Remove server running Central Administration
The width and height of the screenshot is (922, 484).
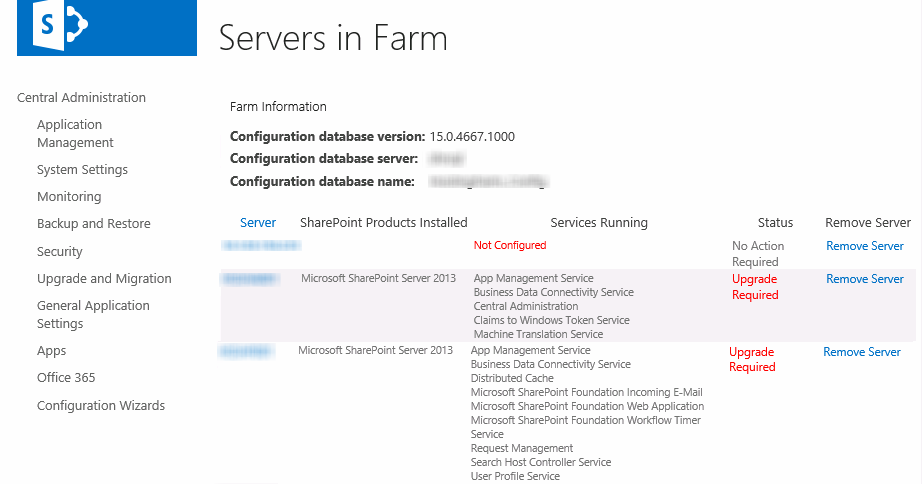point(864,279)
